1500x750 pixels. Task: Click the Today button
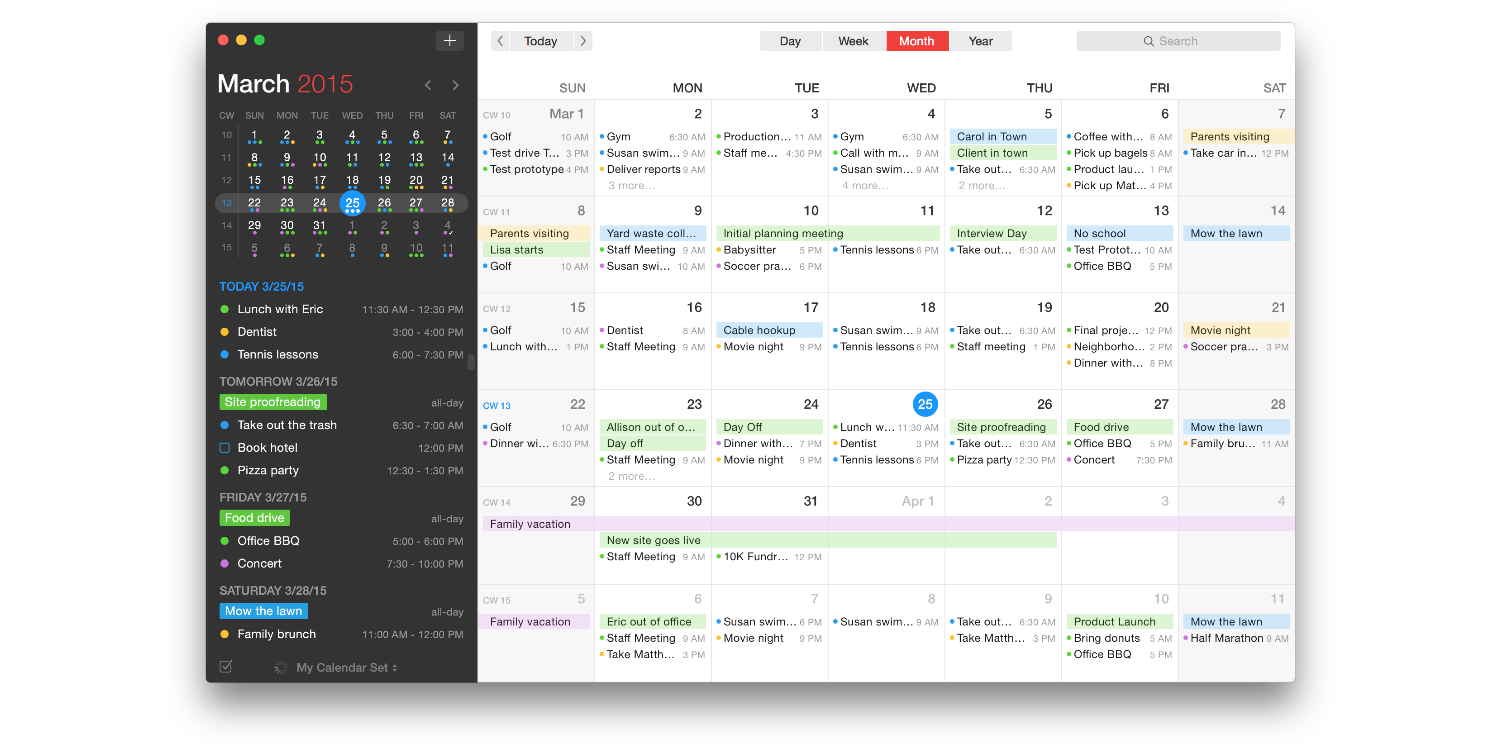540,41
